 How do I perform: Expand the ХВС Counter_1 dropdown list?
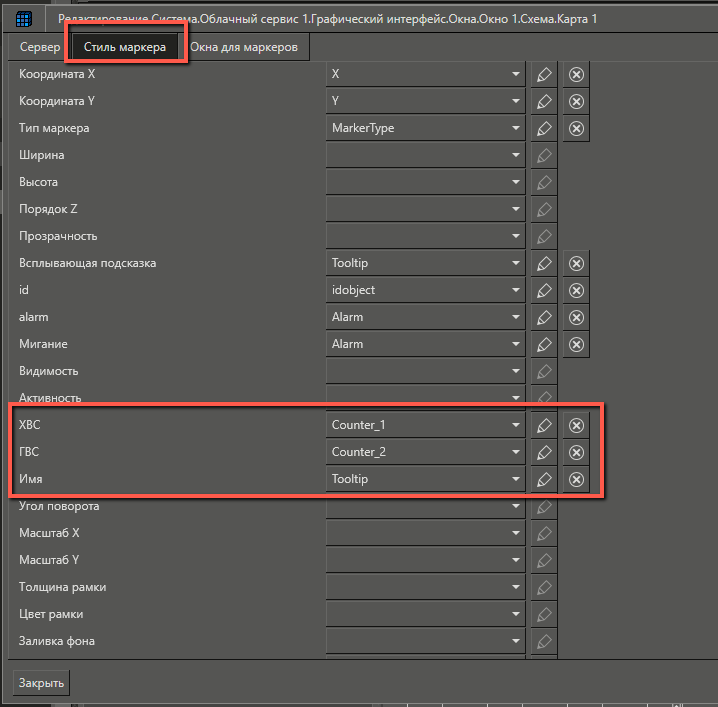tap(515, 425)
